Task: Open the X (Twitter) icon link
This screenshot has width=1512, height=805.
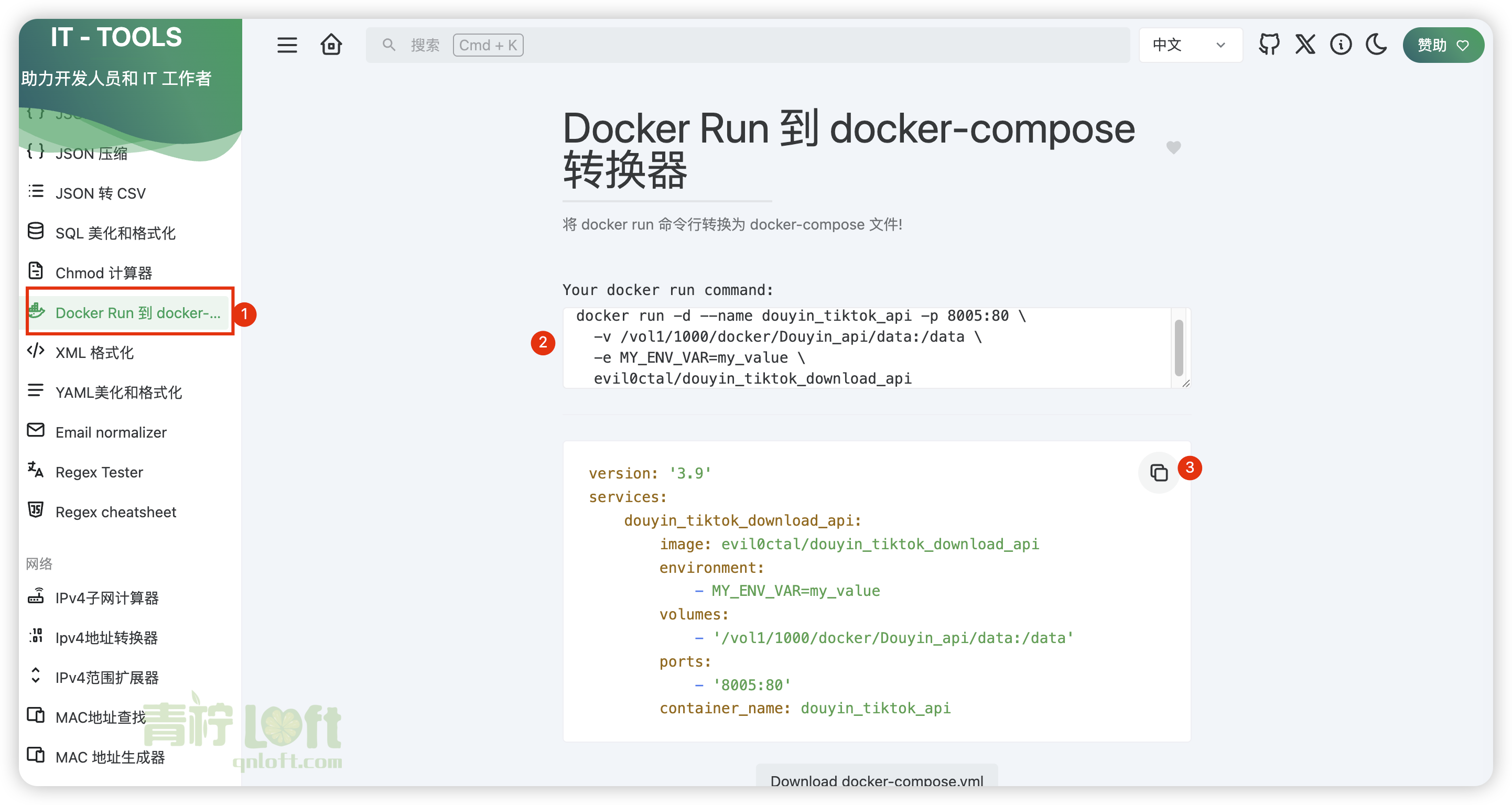Action: pyautogui.click(x=1305, y=45)
